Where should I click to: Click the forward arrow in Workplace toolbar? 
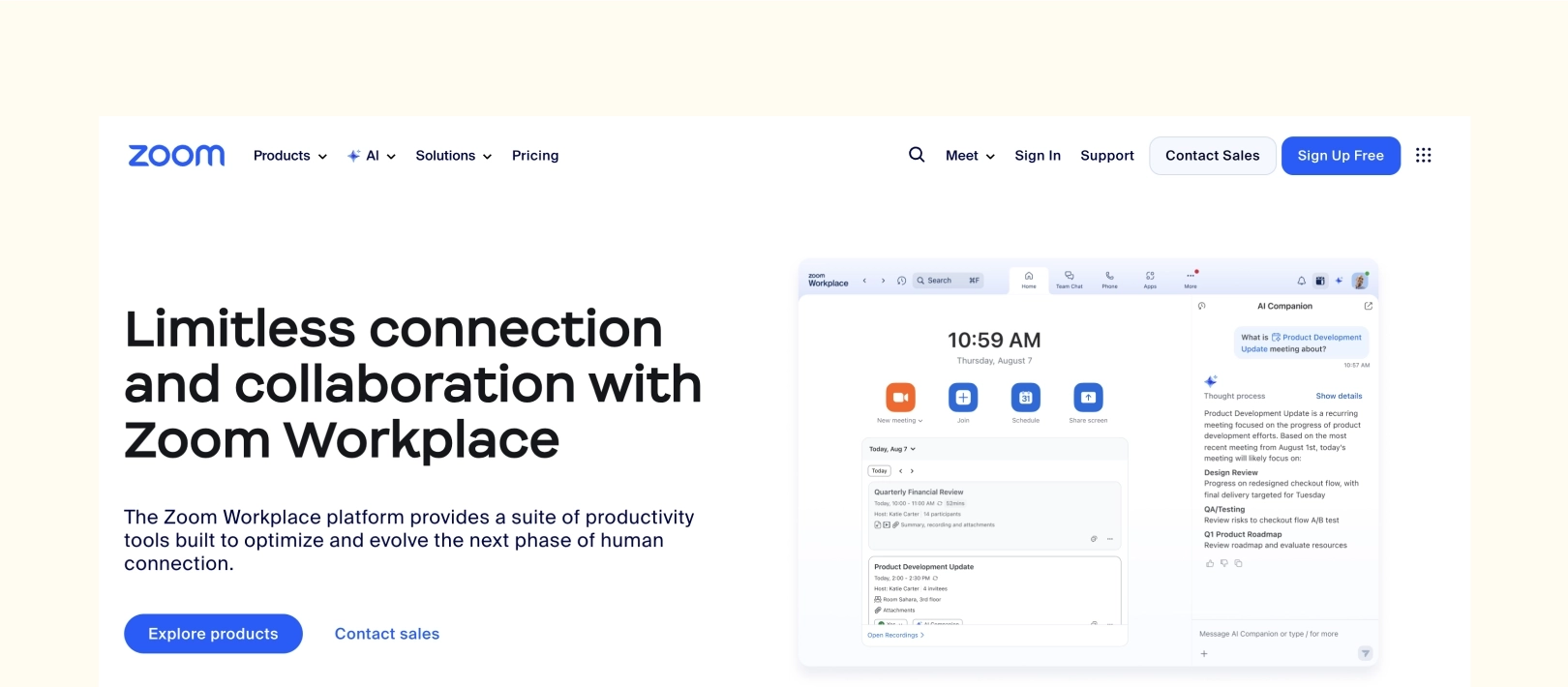(883, 281)
